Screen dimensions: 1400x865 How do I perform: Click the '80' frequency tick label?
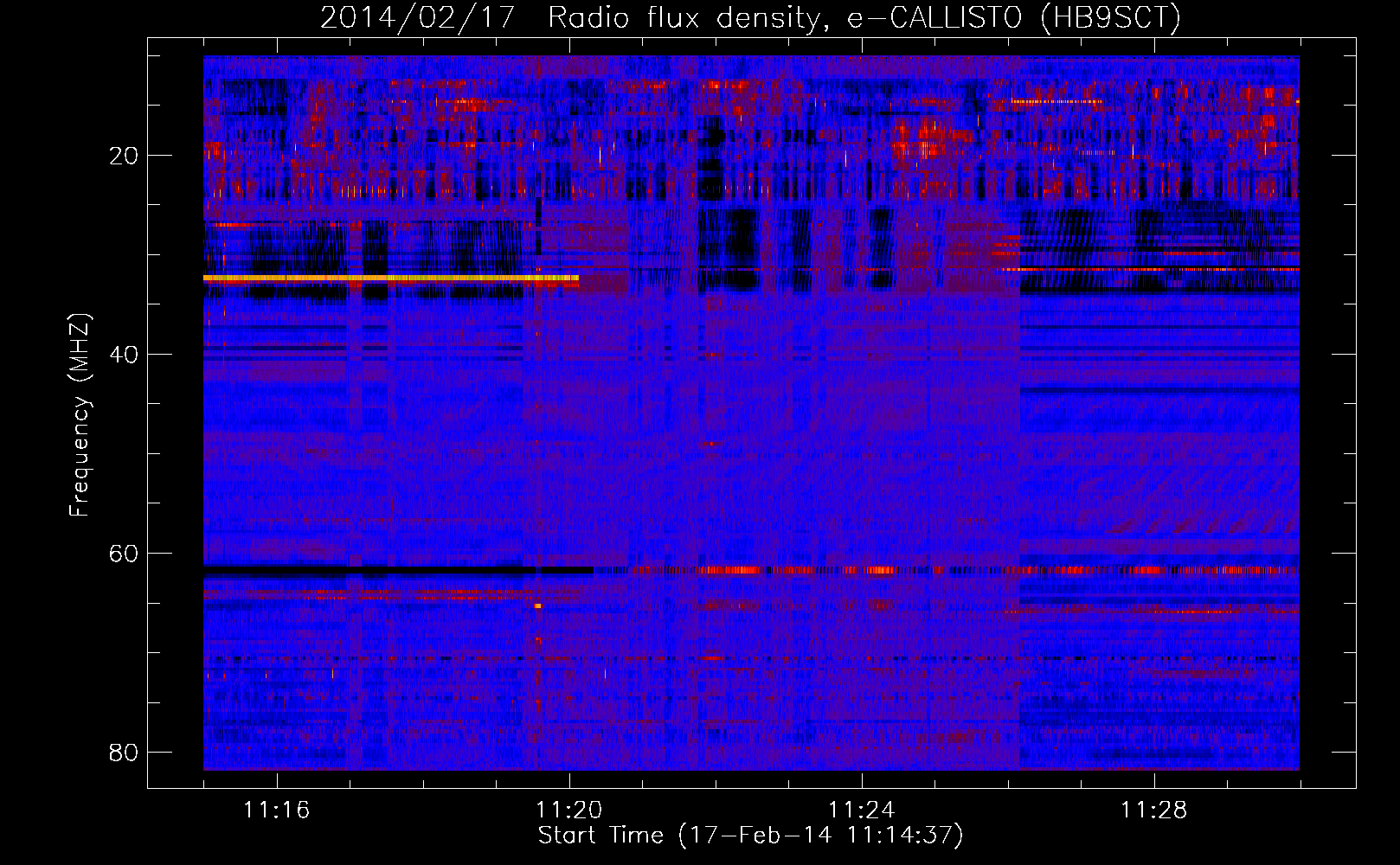[125, 753]
